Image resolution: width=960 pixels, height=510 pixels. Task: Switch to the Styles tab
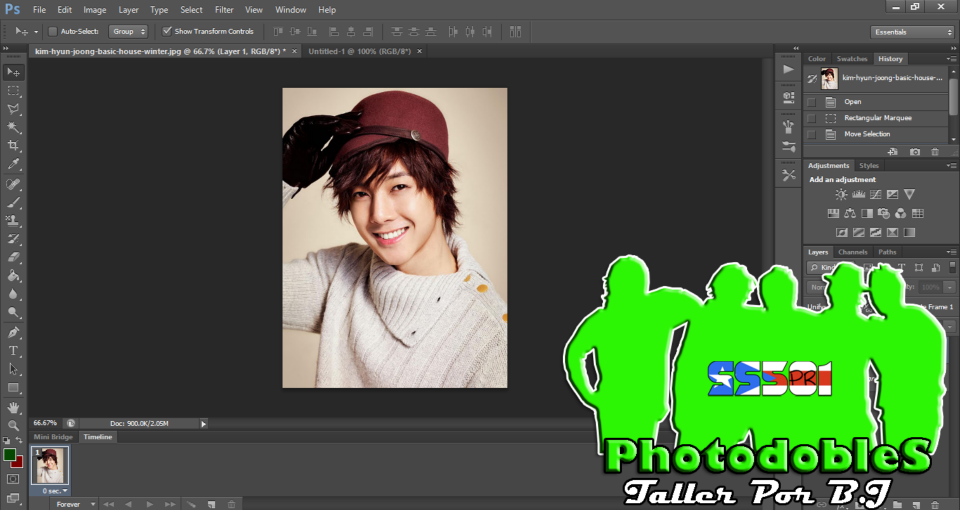click(x=868, y=166)
